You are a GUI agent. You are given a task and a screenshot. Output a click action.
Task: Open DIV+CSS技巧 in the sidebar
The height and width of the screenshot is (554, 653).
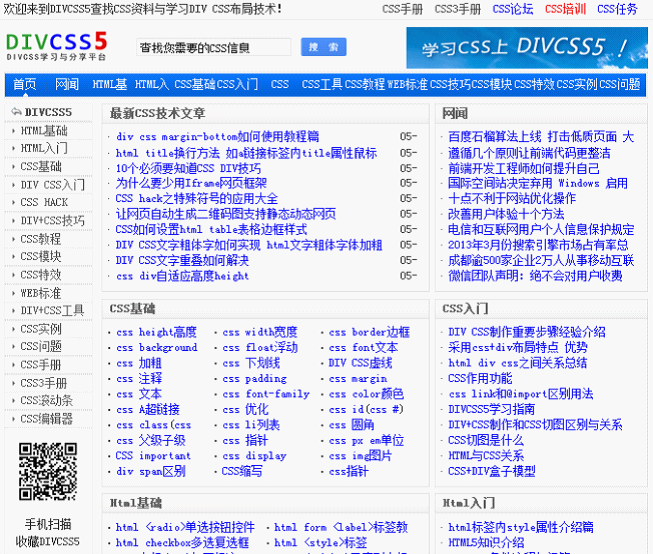52,221
